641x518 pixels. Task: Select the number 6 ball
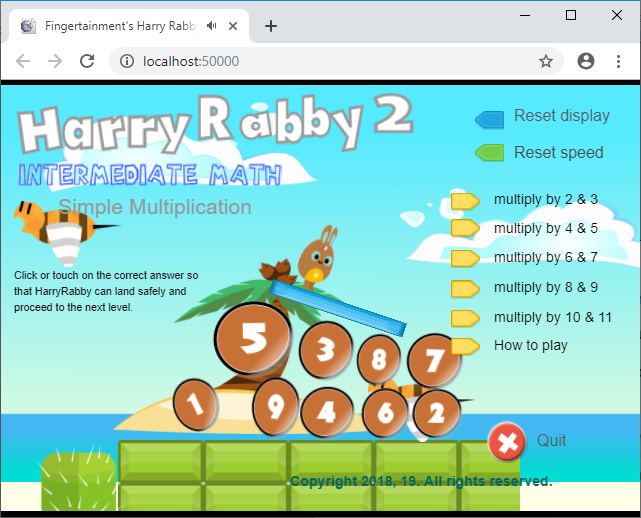[x=385, y=413]
